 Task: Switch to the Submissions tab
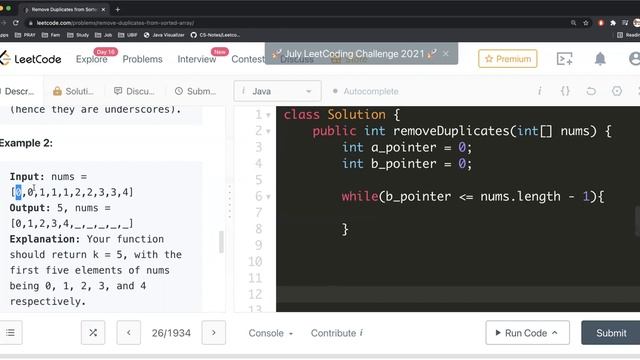coord(196,91)
